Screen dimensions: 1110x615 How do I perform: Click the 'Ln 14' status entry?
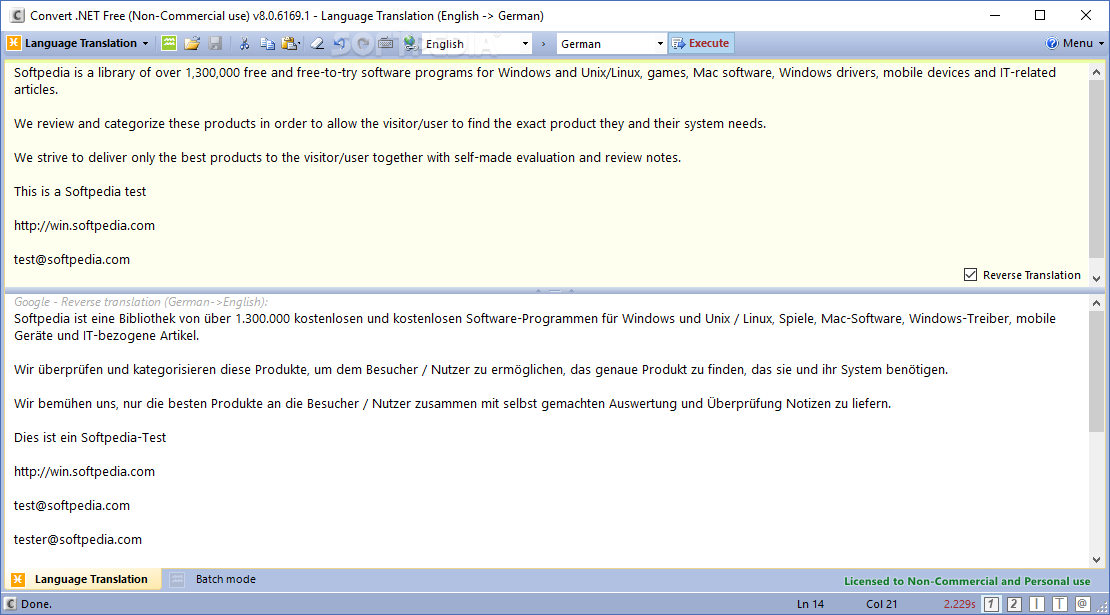[811, 604]
